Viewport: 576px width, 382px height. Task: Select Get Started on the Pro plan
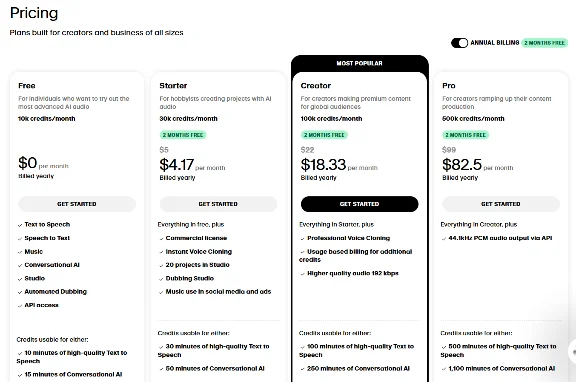[x=501, y=204]
